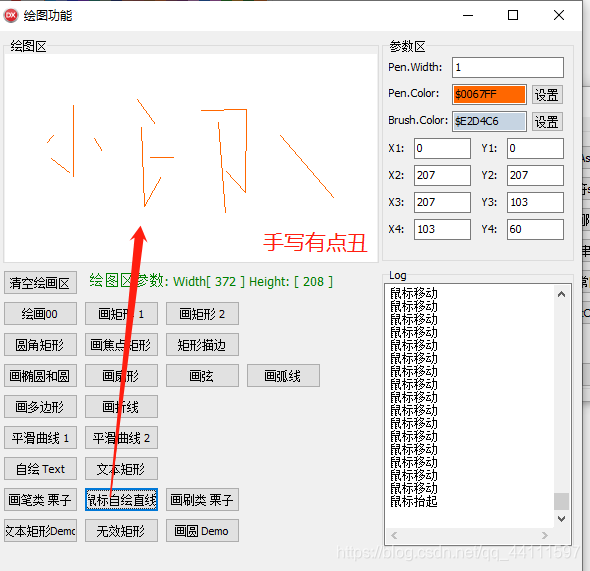Click the Log horizontal scroll right arrow
The height and width of the screenshot is (571, 590).
coord(544,535)
